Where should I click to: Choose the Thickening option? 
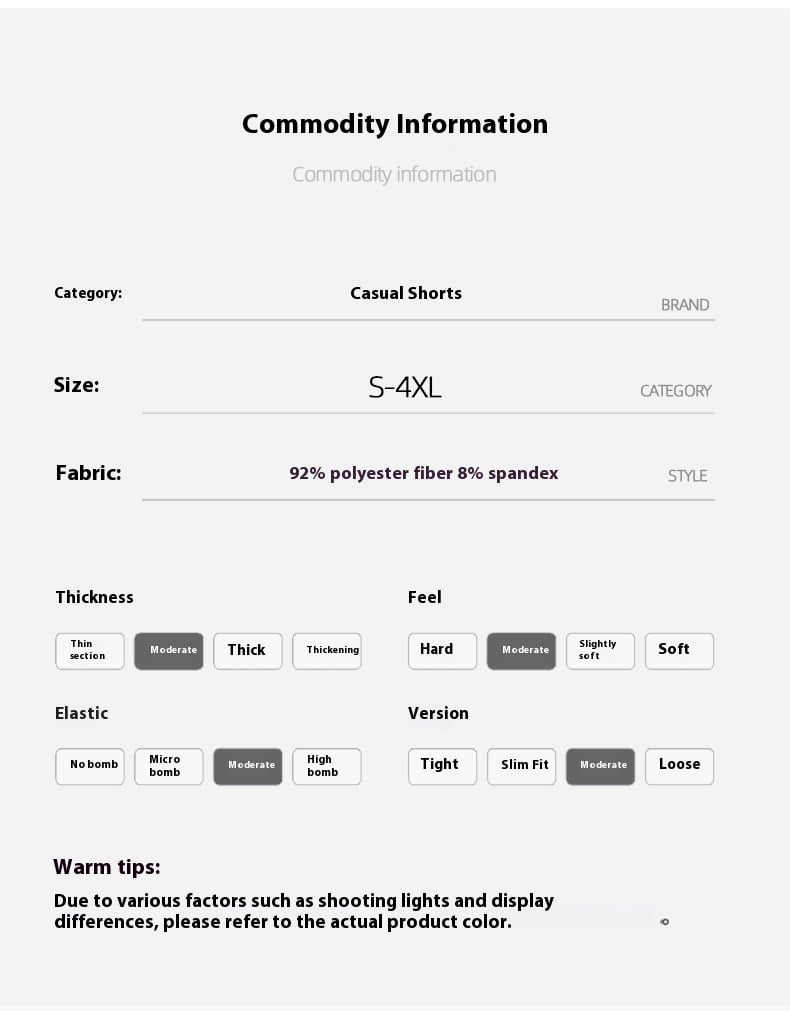click(327, 651)
